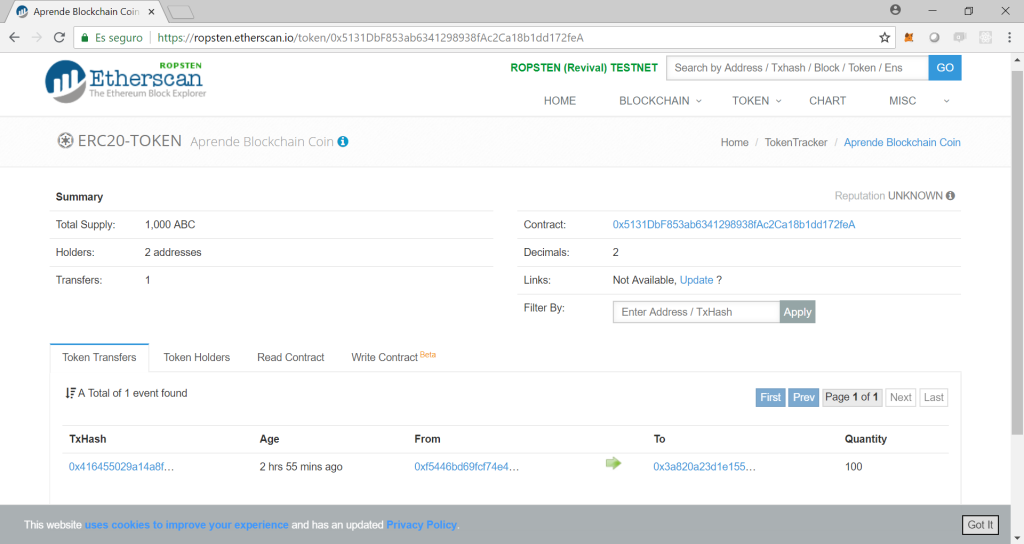
Task: Click the GO search button
Action: [945, 68]
